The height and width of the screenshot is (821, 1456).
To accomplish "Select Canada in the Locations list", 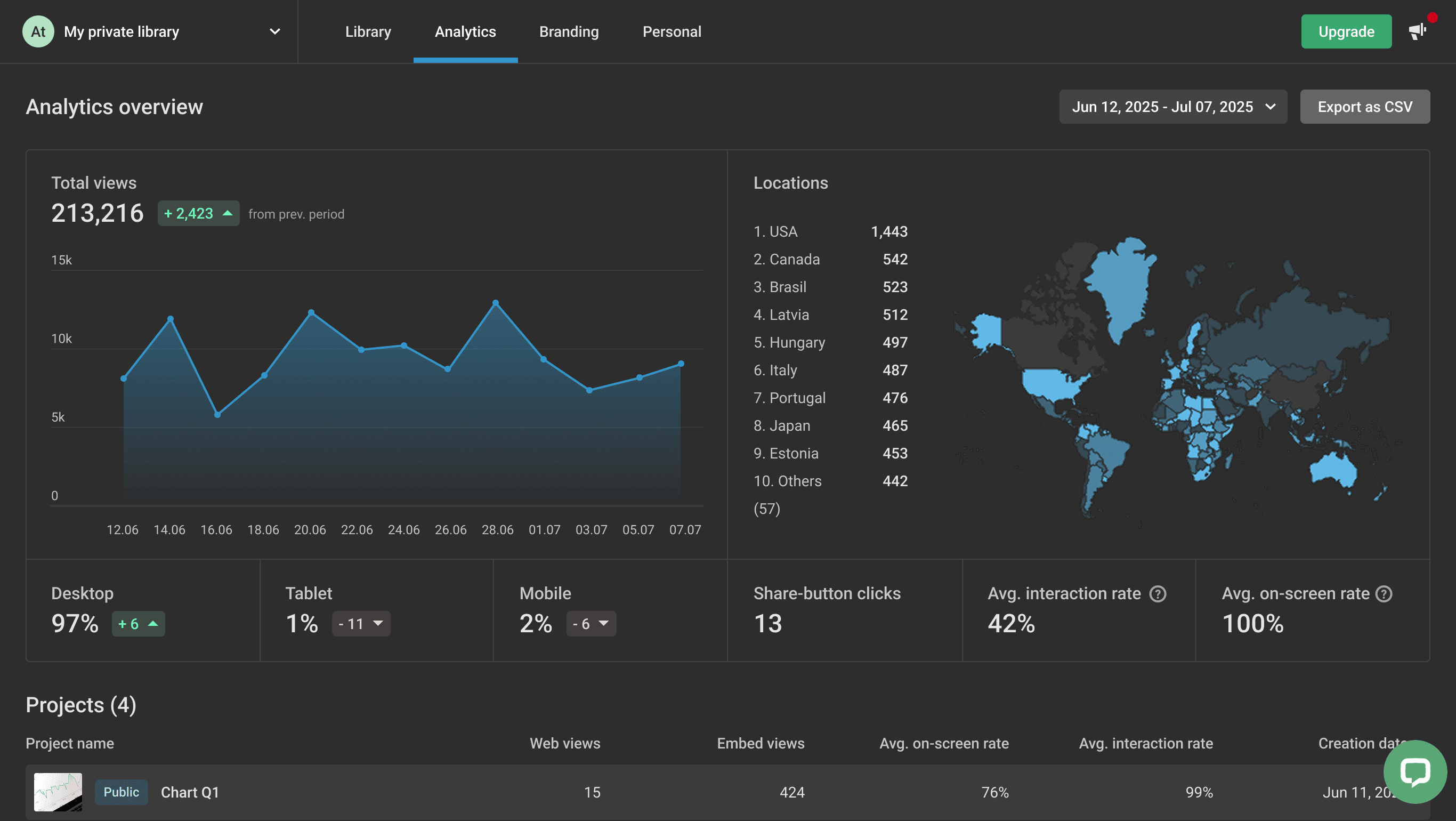I will 830,260.
